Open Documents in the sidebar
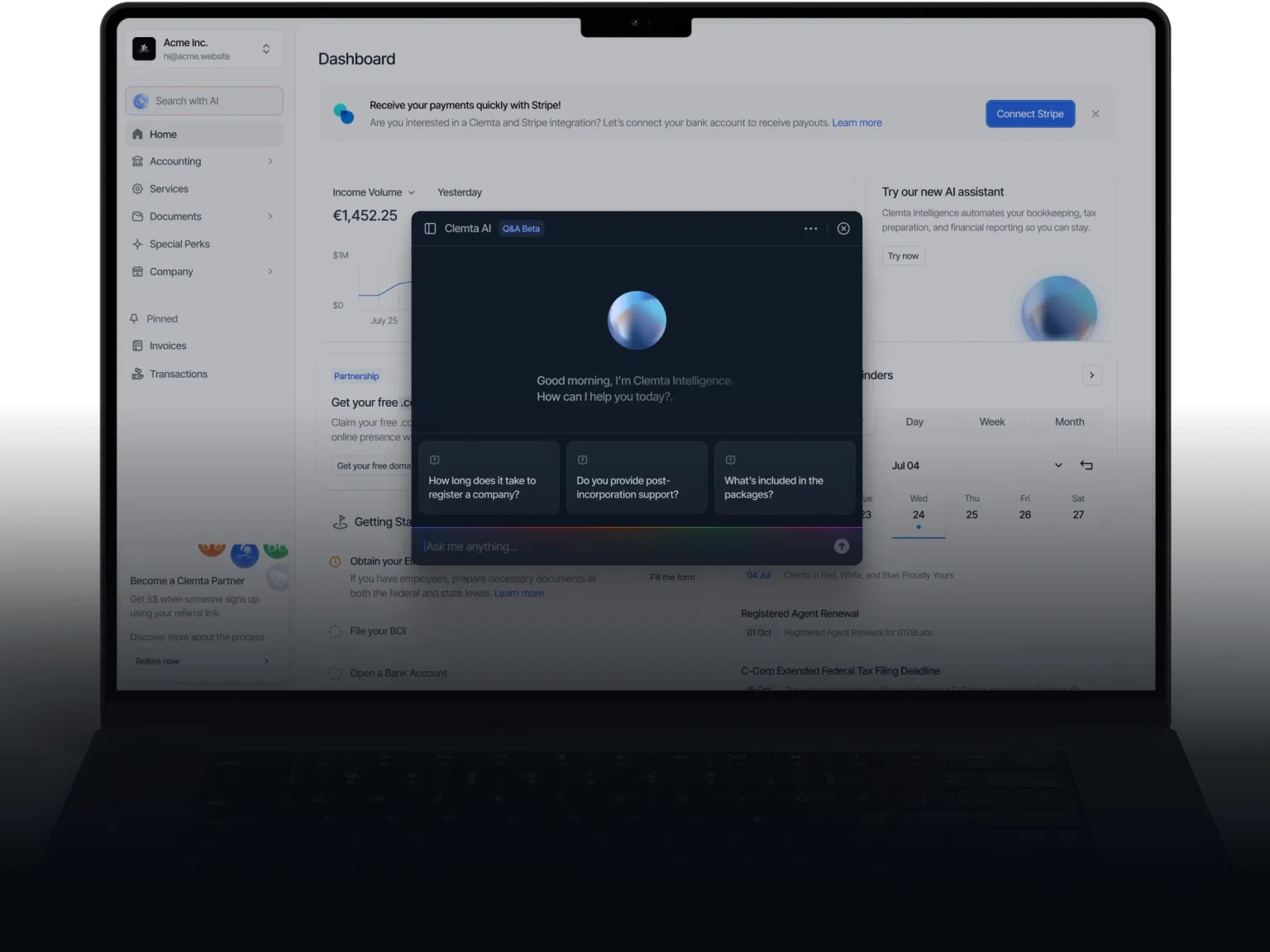1270x952 pixels. (x=204, y=217)
